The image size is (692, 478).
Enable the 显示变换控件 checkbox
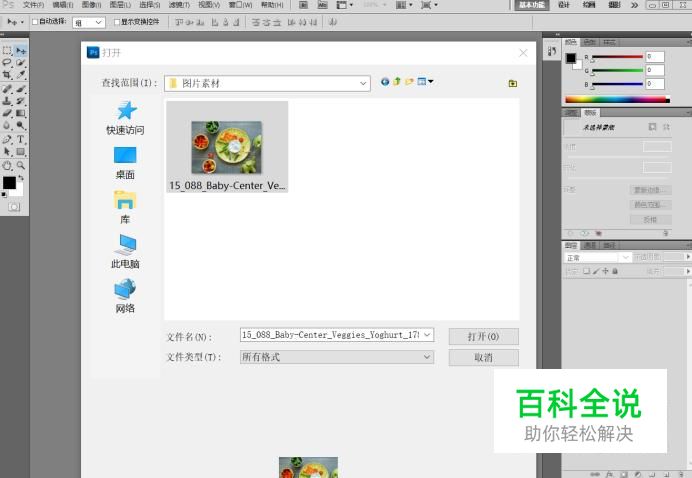117,22
